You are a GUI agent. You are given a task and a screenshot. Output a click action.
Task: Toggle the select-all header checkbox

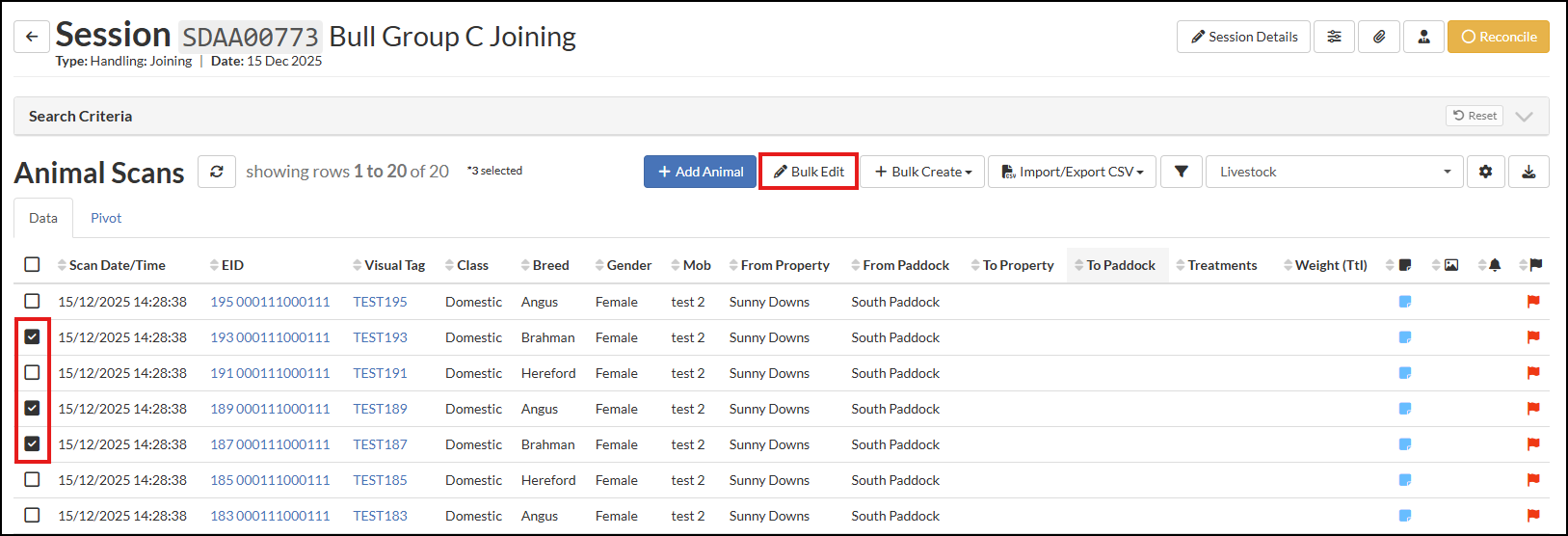(32, 265)
